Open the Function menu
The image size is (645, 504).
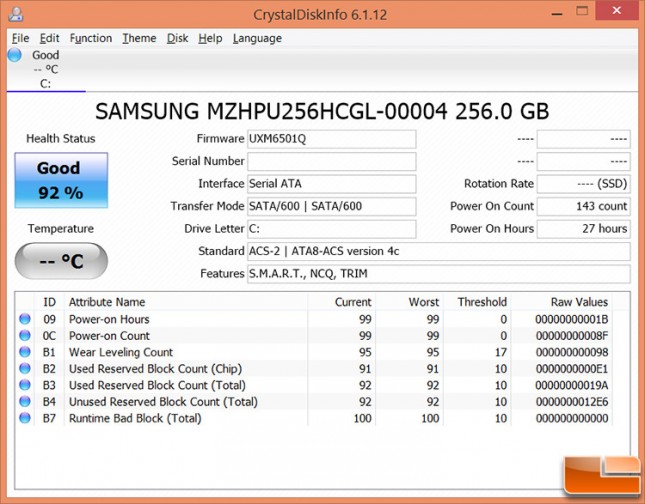click(x=90, y=38)
